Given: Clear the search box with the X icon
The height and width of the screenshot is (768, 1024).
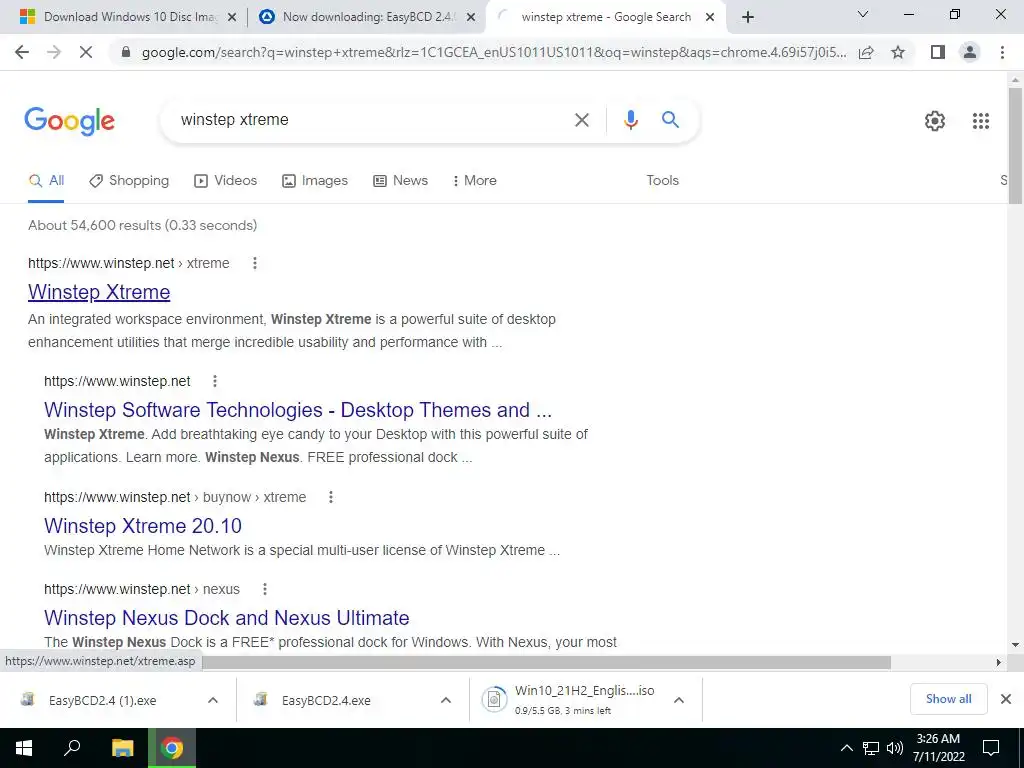Looking at the screenshot, I should (x=581, y=120).
